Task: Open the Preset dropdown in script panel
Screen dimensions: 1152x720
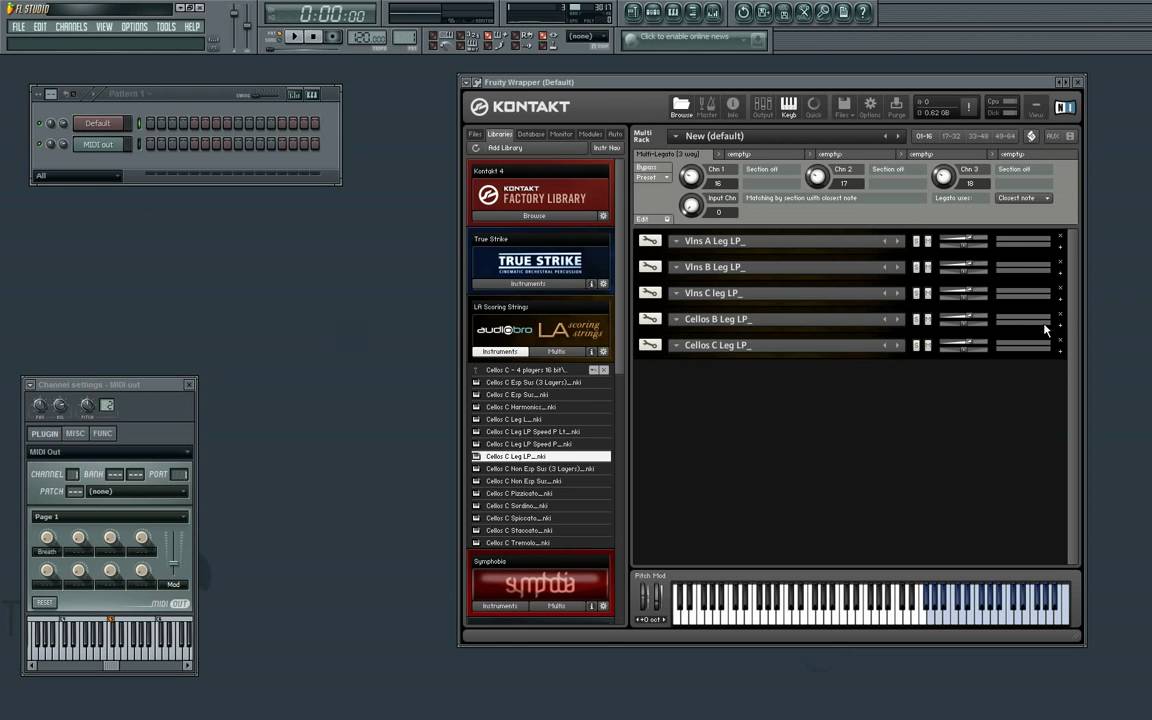Action: (653, 177)
